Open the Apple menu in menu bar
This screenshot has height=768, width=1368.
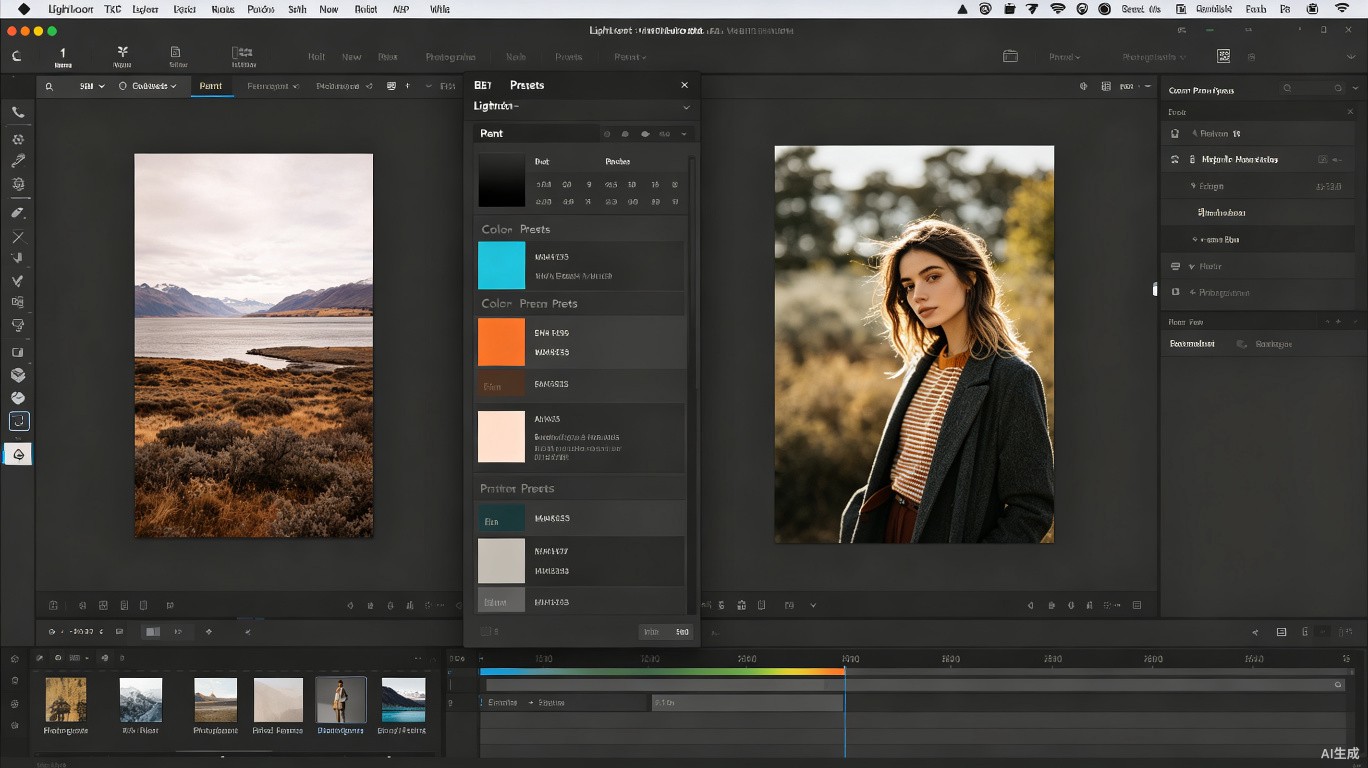point(24,9)
